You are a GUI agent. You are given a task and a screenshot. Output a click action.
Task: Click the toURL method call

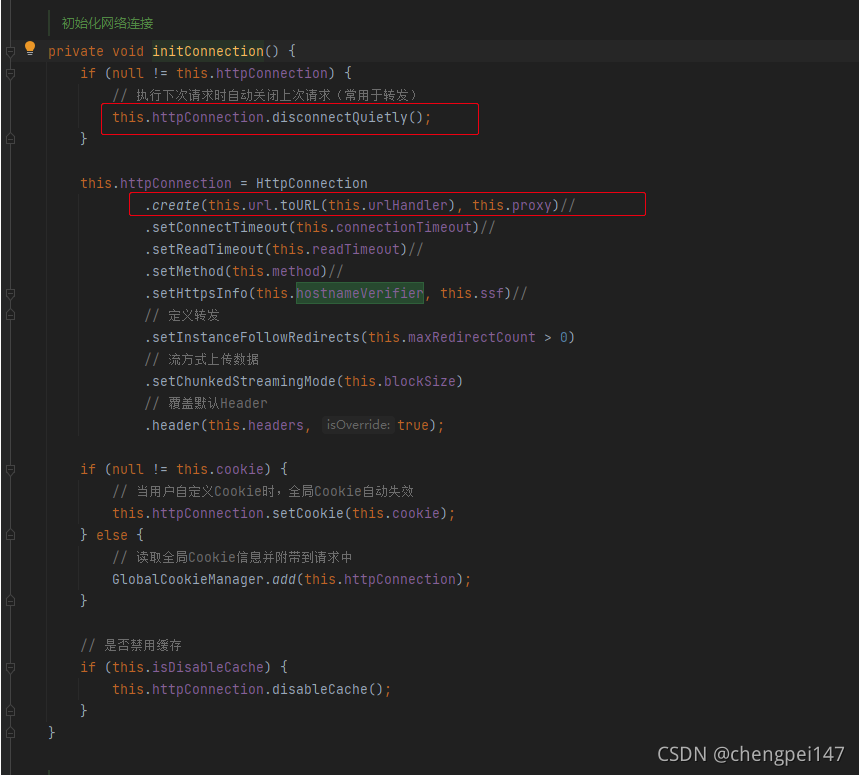click(300, 205)
